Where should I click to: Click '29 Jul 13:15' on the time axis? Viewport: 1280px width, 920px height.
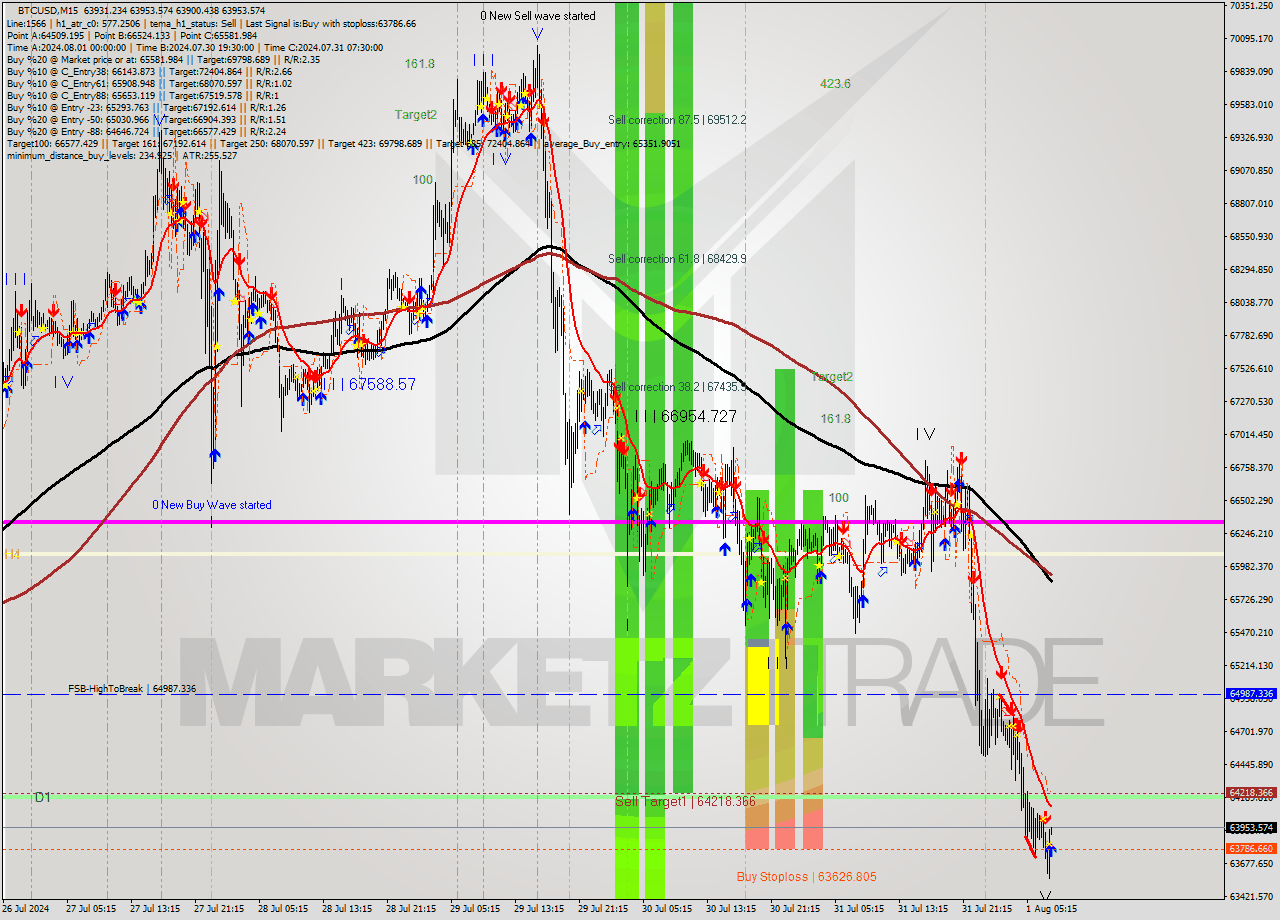tap(540, 909)
